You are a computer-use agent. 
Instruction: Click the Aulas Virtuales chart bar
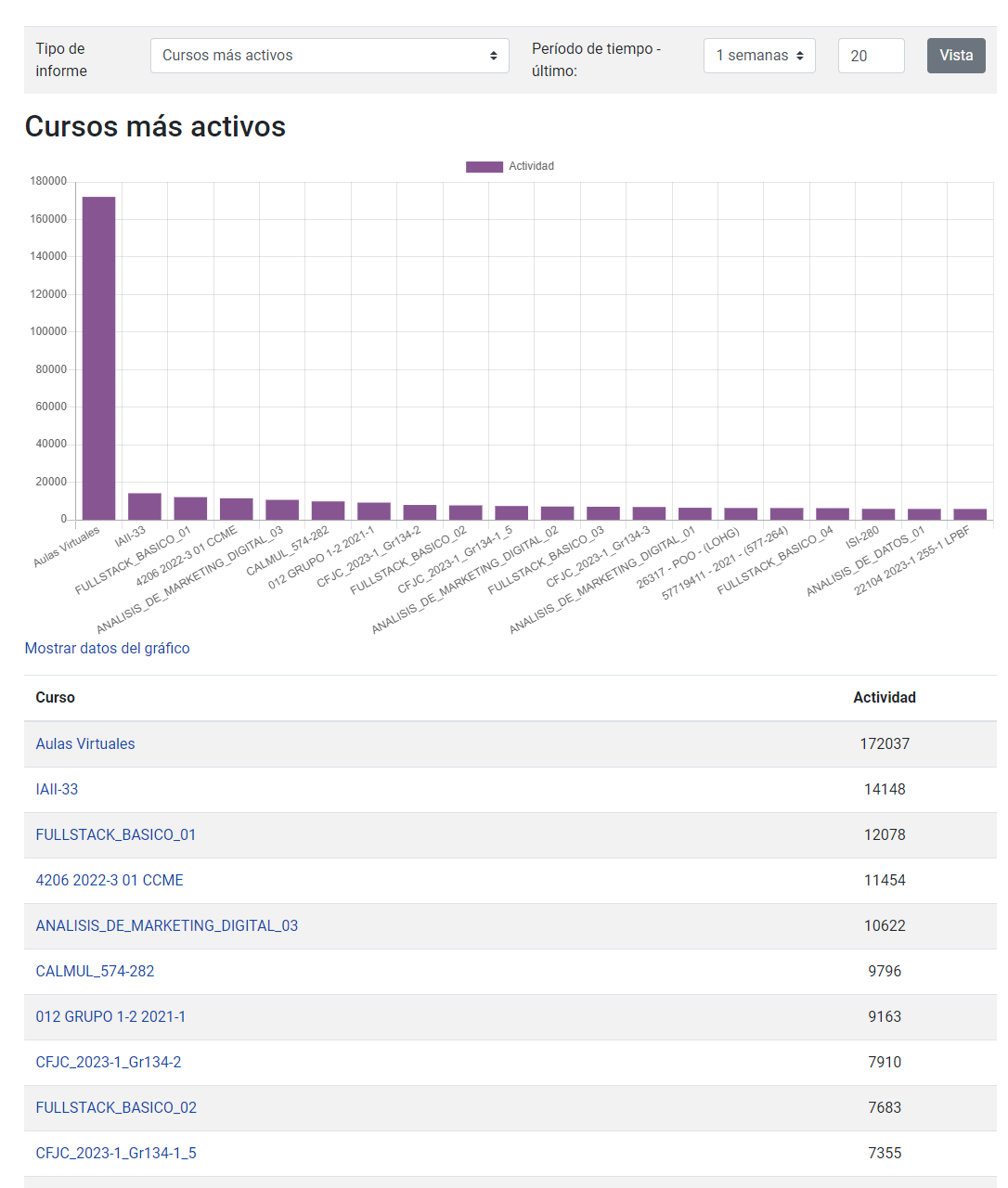(x=98, y=357)
